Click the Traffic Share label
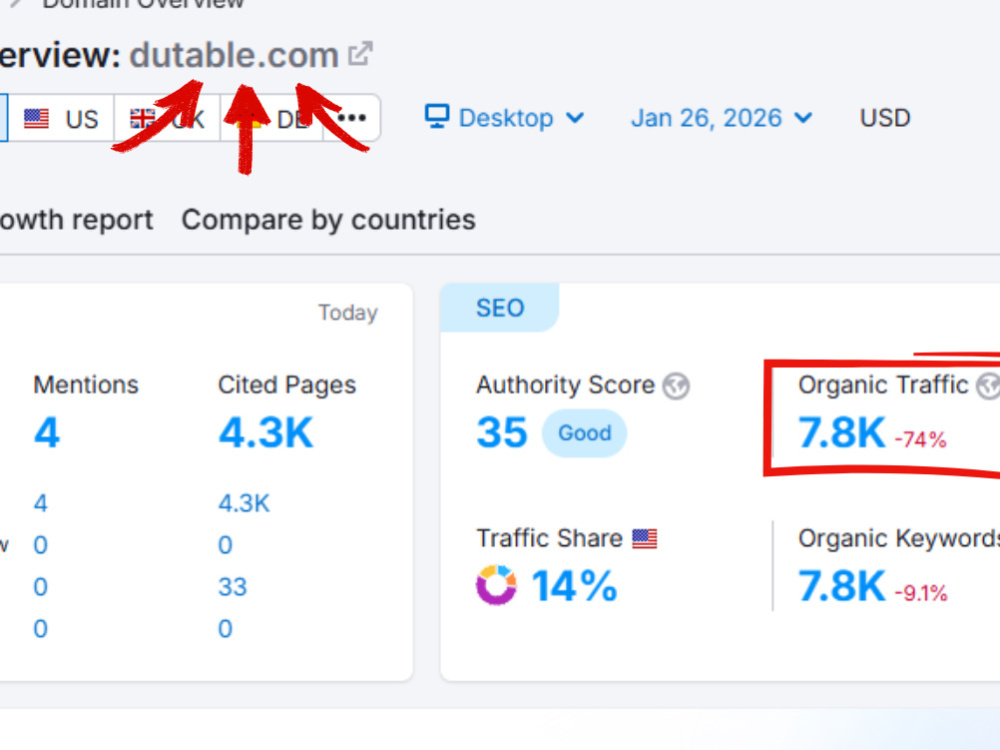The image size is (1000, 750). tap(550, 538)
